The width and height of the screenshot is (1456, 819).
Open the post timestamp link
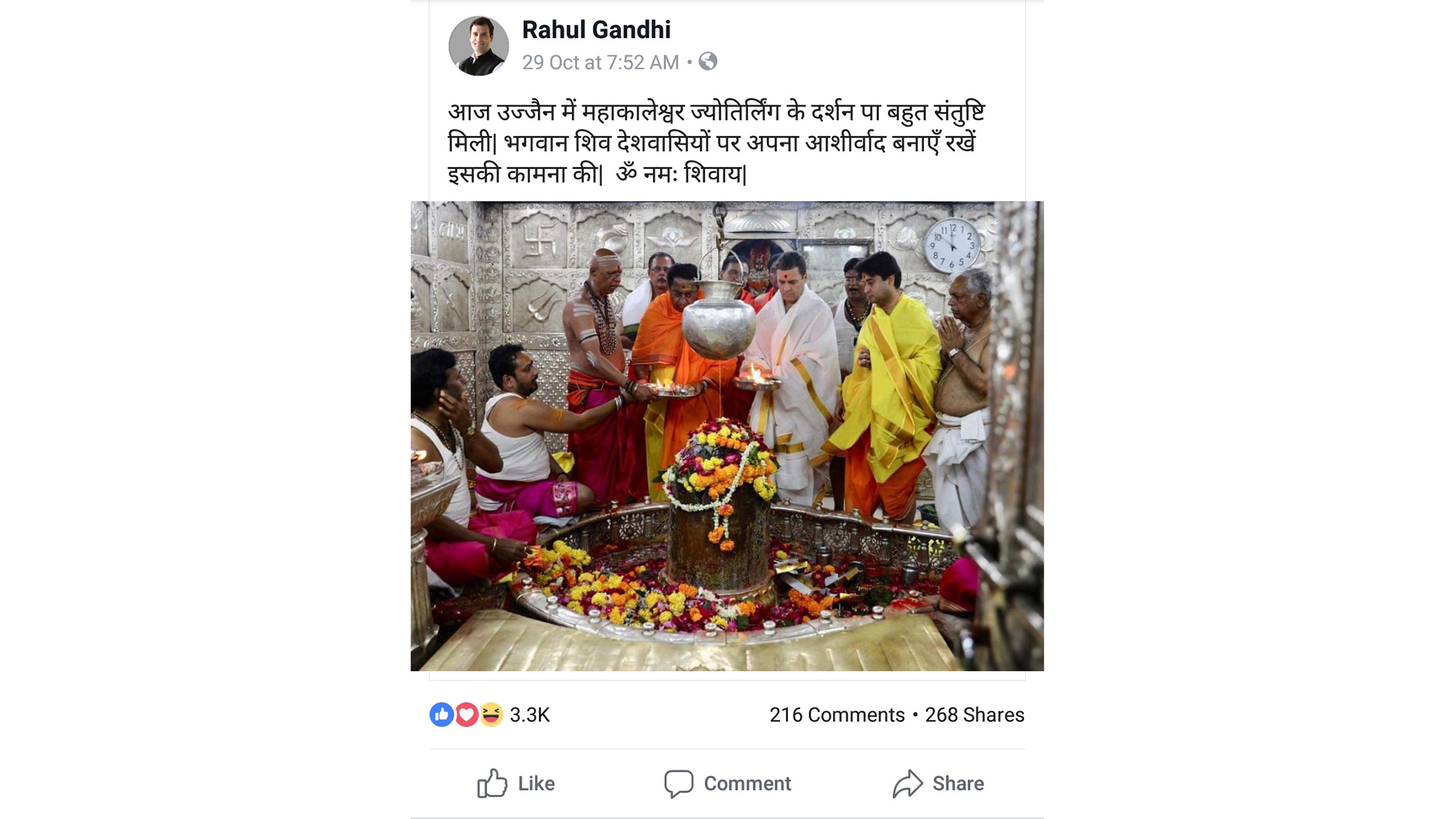coord(602,62)
